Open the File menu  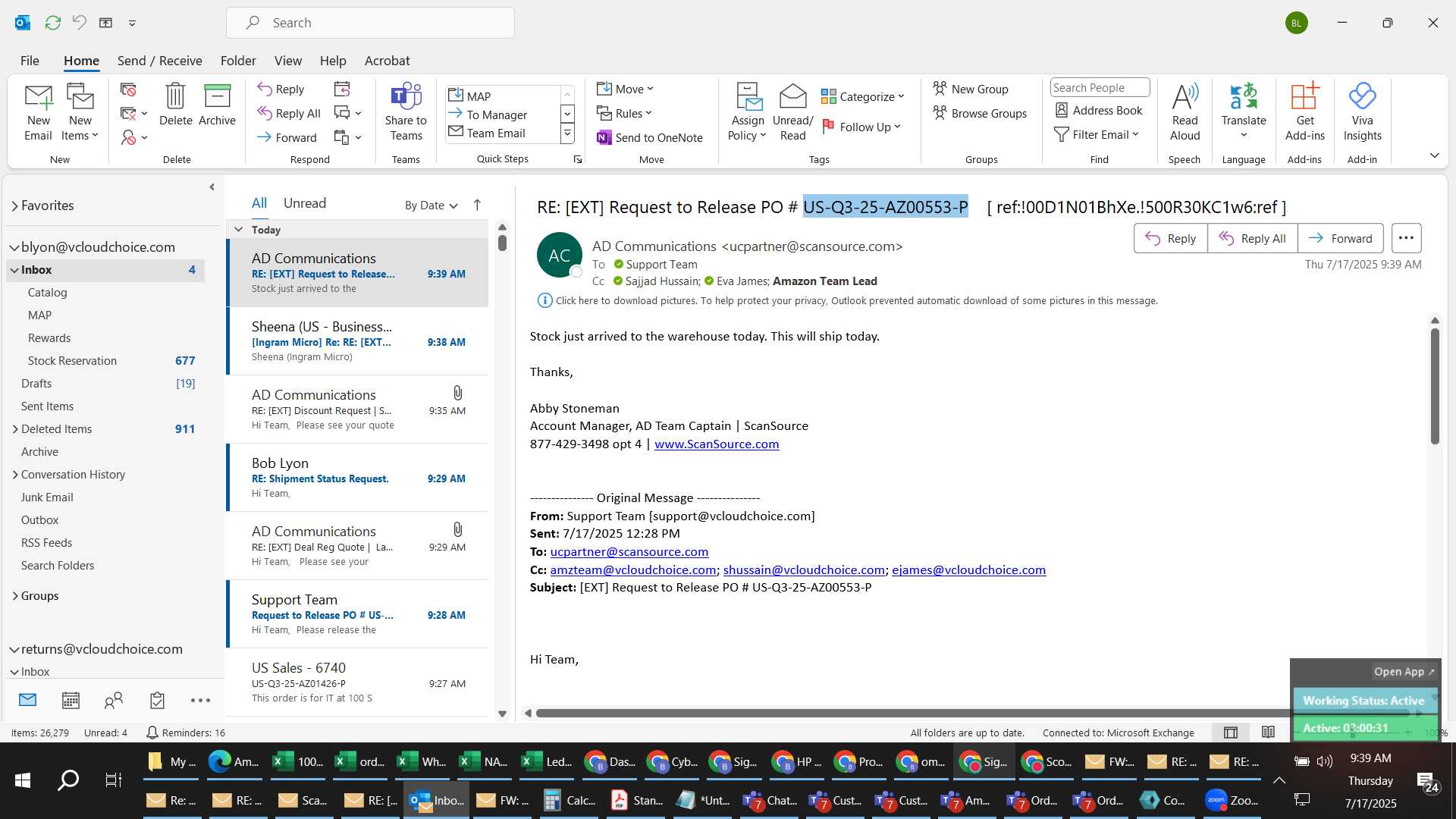tap(30, 61)
